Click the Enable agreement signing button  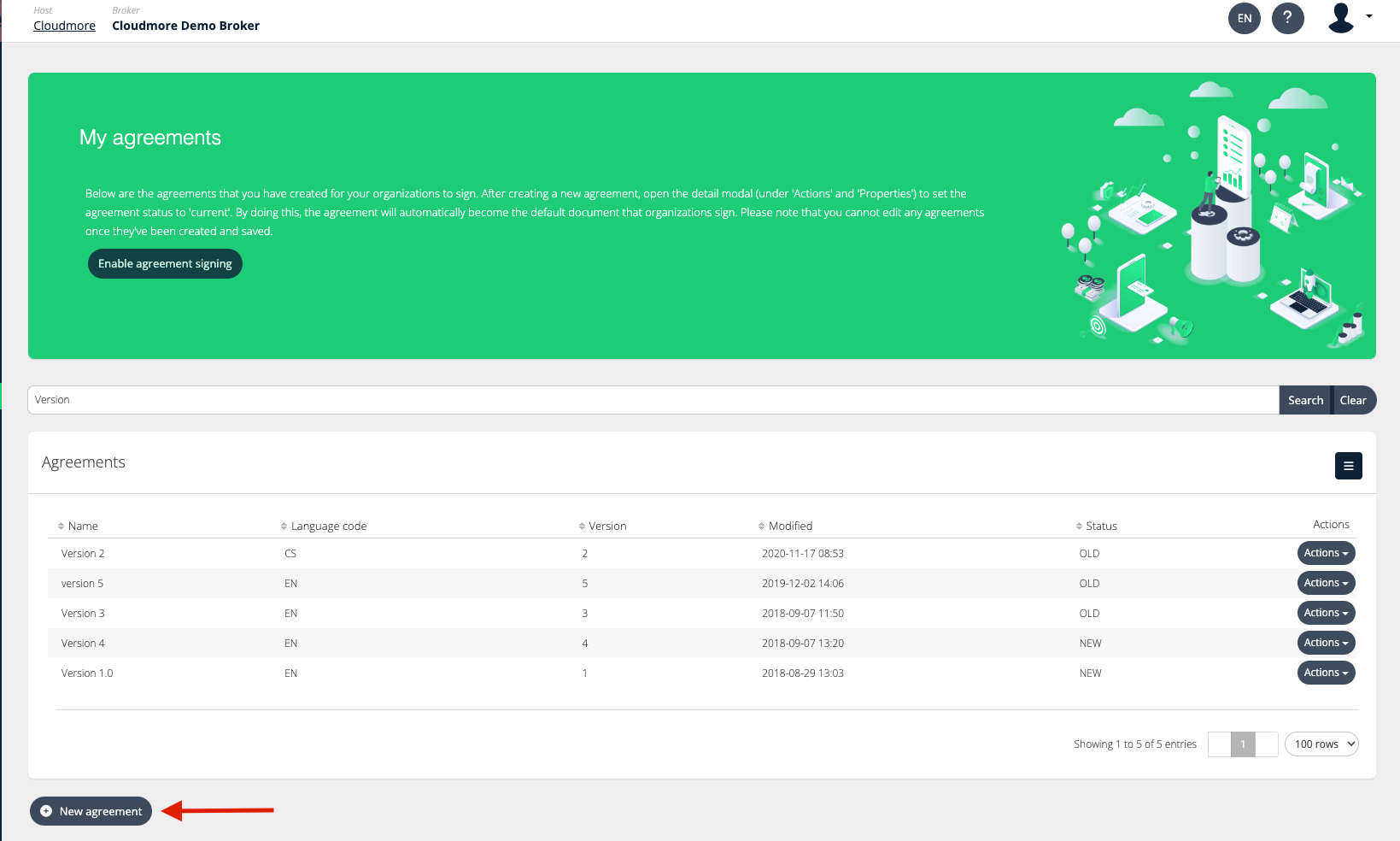165,263
